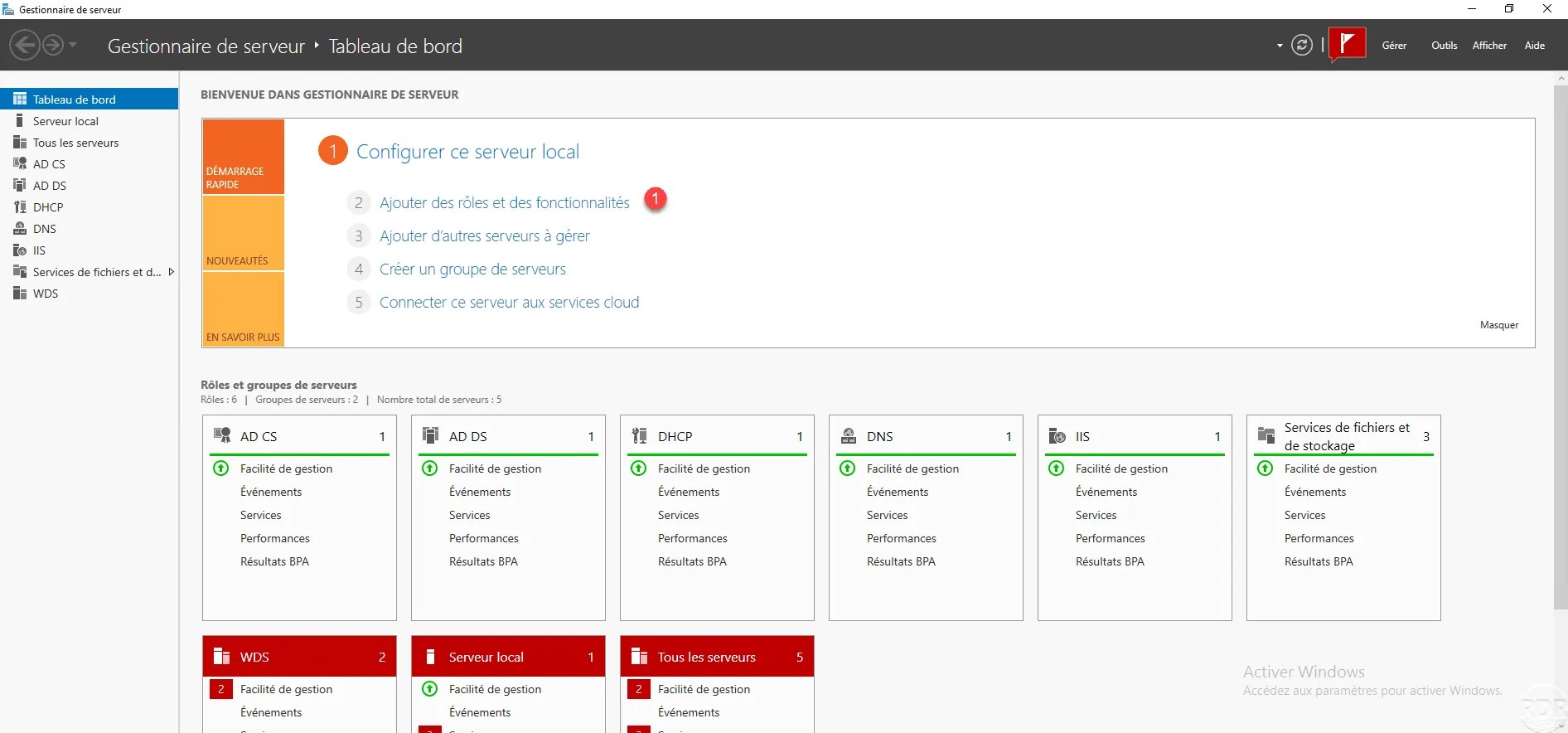Click the Serveur local sidebar icon
Viewport: 1568px width, 733px height.
point(20,120)
